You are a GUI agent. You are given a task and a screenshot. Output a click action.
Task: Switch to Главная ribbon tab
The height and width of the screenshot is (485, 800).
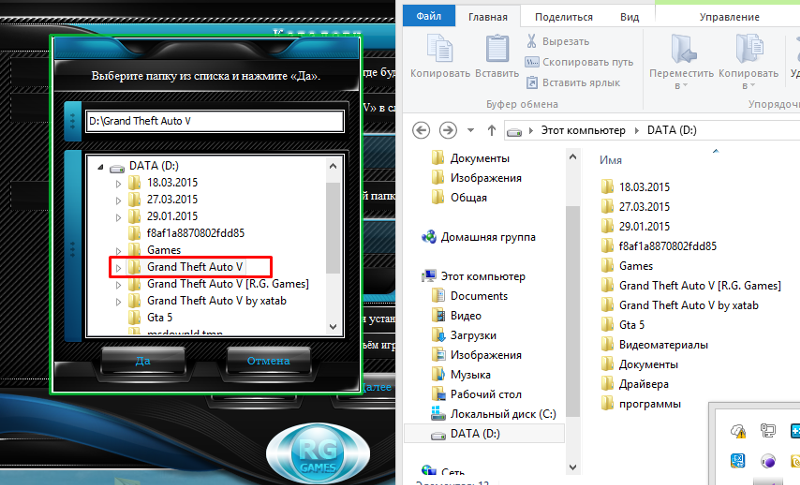point(488,17)
